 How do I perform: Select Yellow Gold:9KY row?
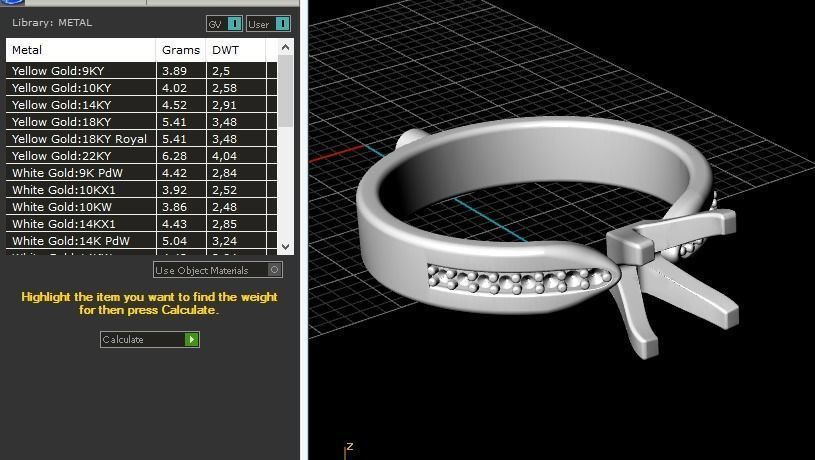141,71
